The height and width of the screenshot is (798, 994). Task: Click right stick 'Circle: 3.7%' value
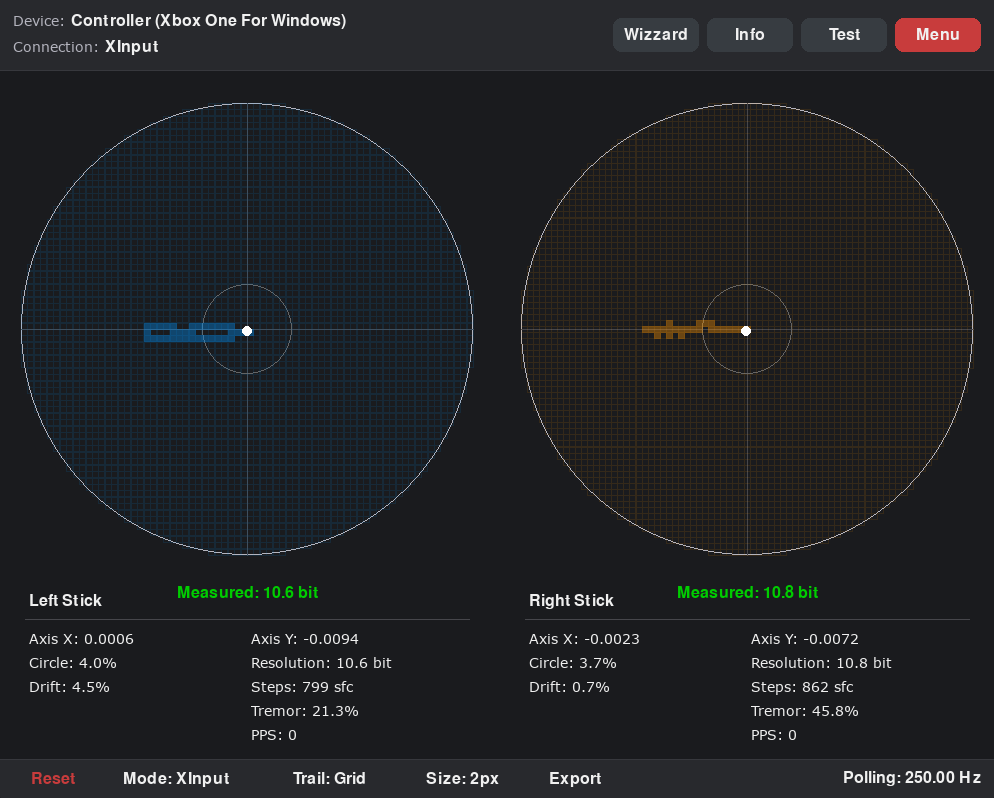(573, 663)
